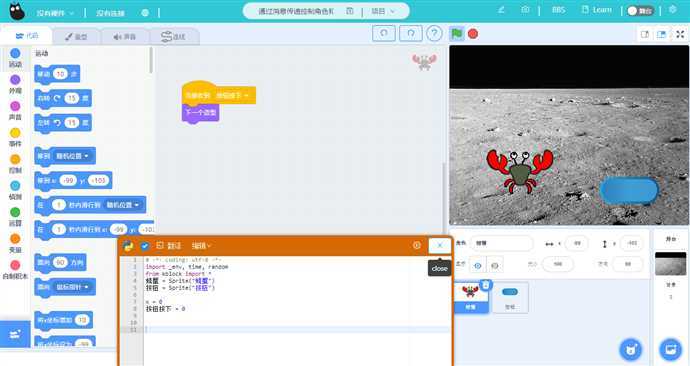Open the 没有硬件 hardware dropdown

point(55,13)
